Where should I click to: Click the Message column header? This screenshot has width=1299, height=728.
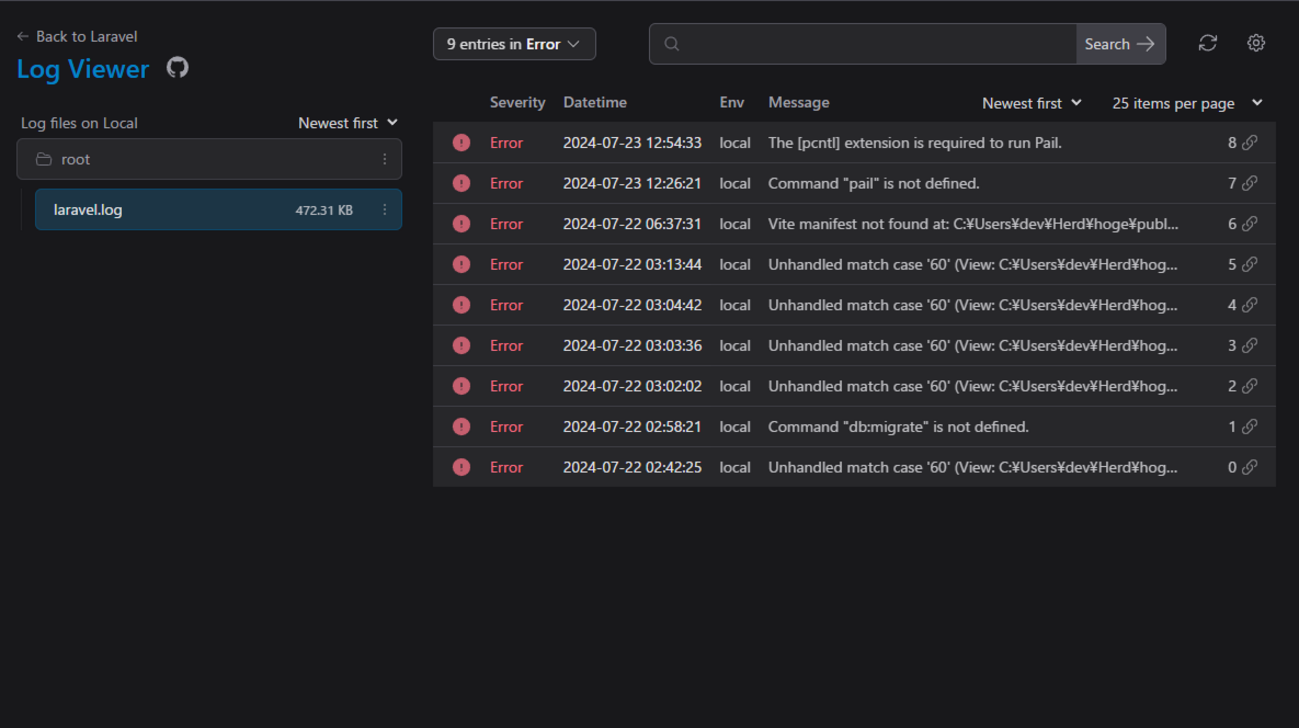(798, 102)
